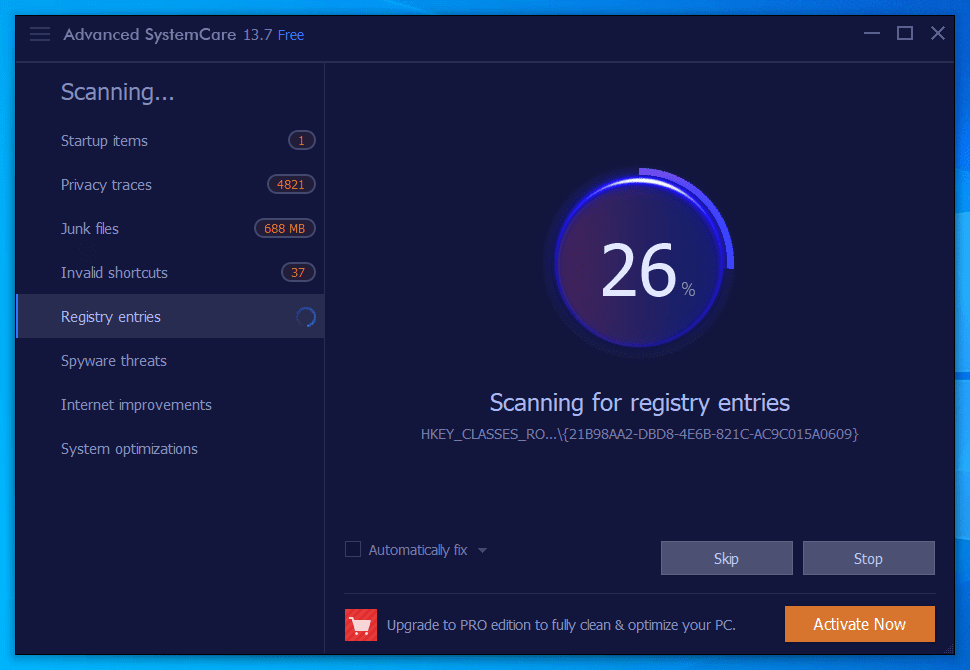The width and height of the screenshot is (970, 670).
Task: Skip the current registry scan
Action: click(x=726, y=557)
